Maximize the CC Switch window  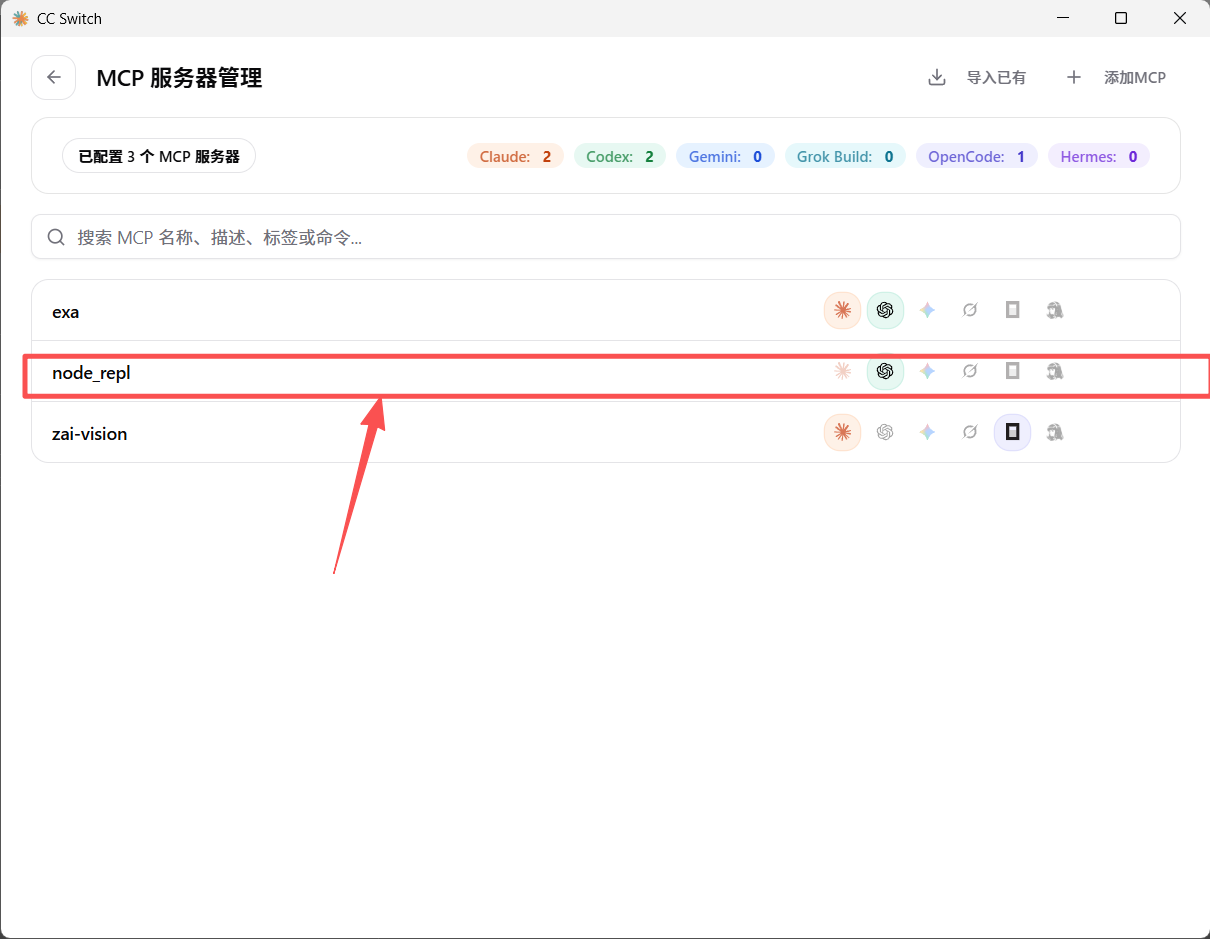[1121, 18]
